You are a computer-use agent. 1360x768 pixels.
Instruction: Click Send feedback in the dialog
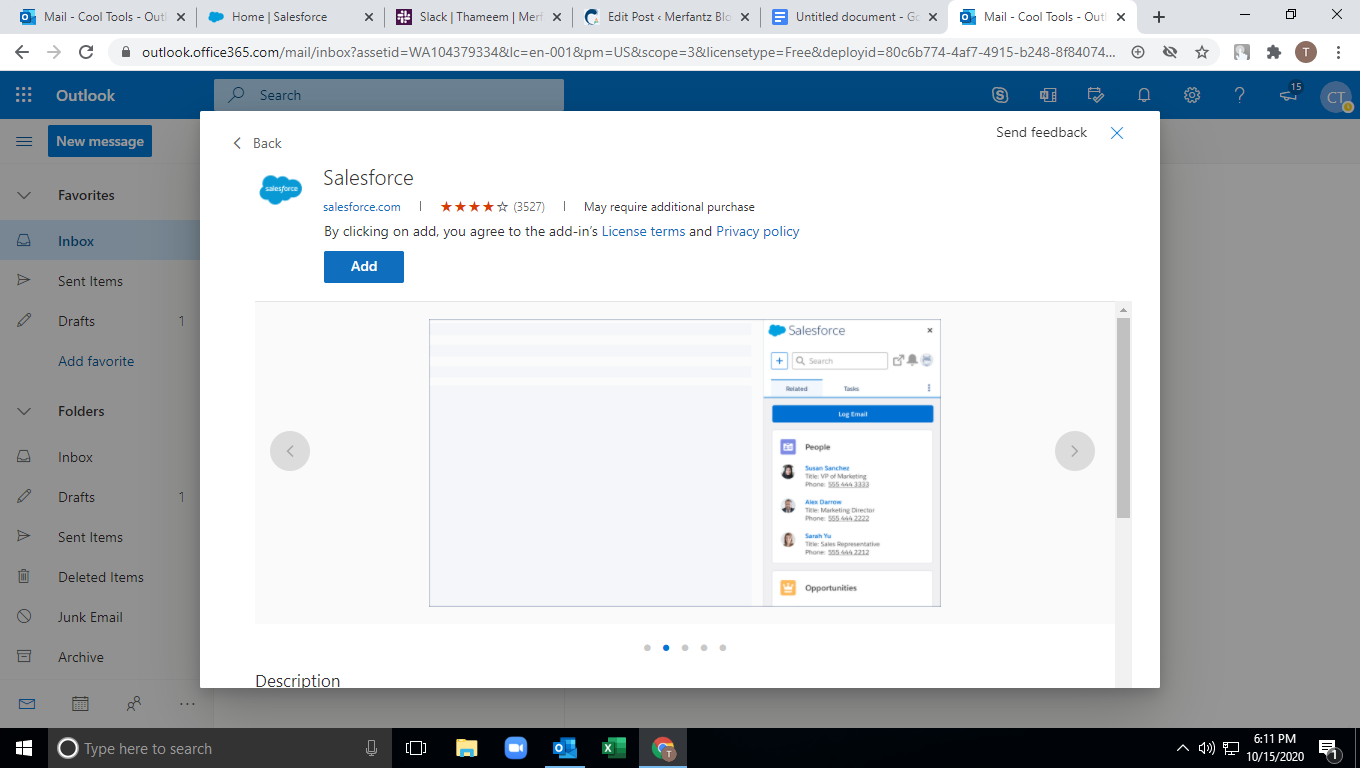[1041, 132]
